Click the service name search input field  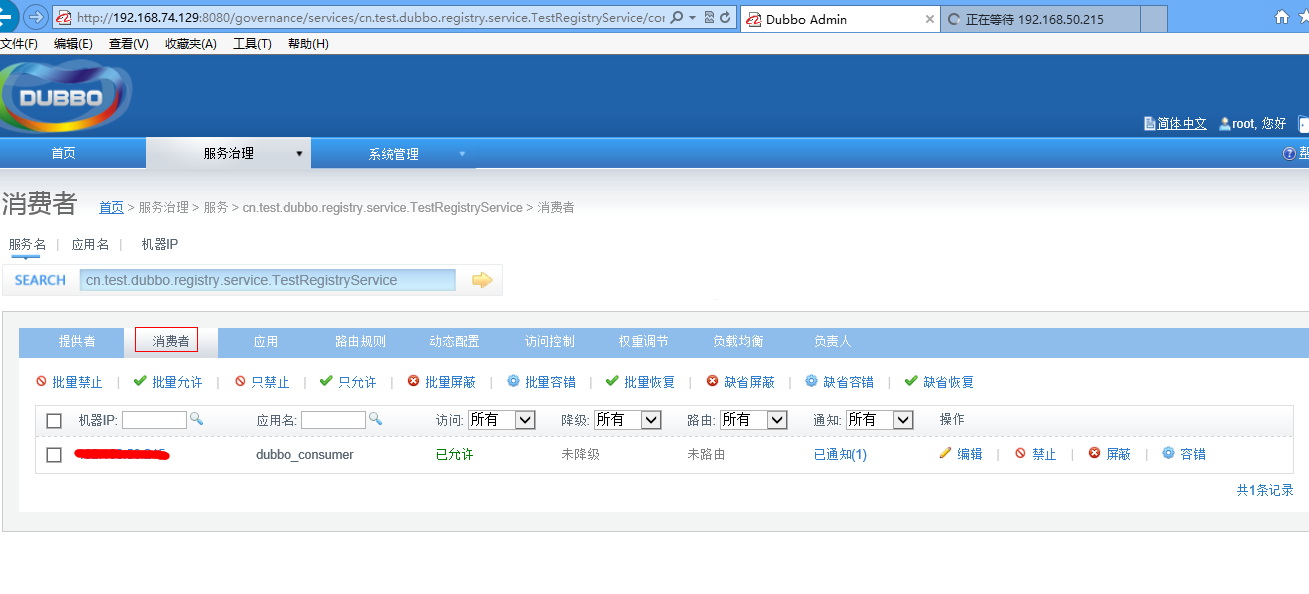[267, 280]
